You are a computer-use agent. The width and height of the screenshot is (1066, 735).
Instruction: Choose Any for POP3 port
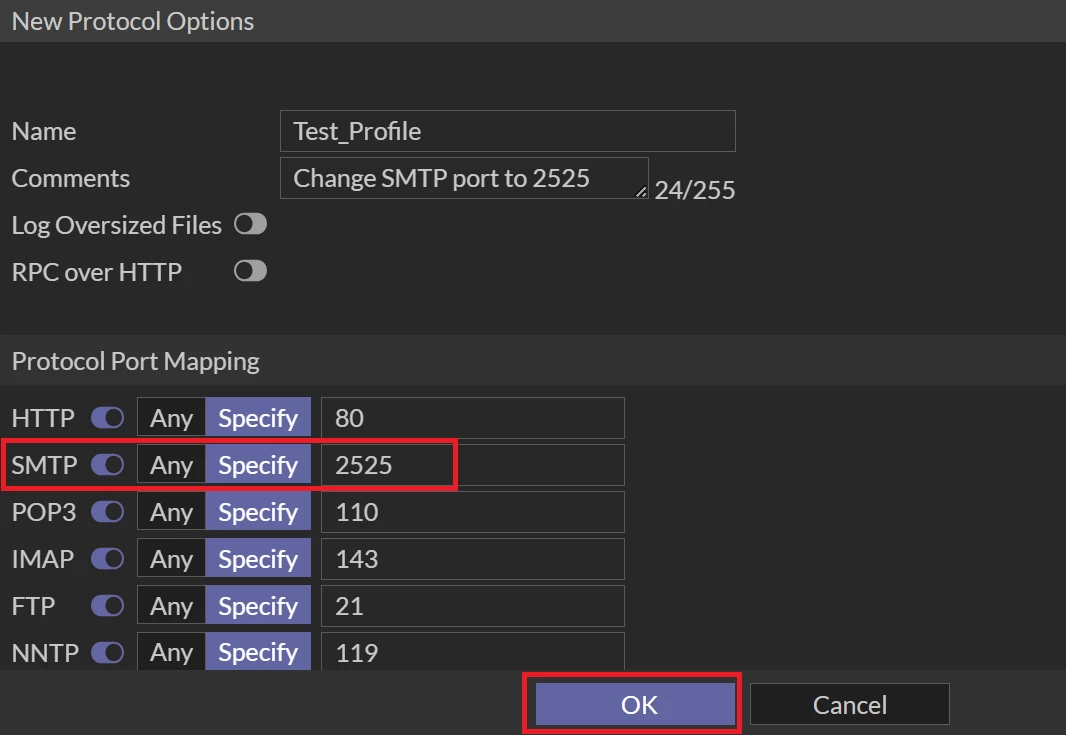tap(171, 511)
